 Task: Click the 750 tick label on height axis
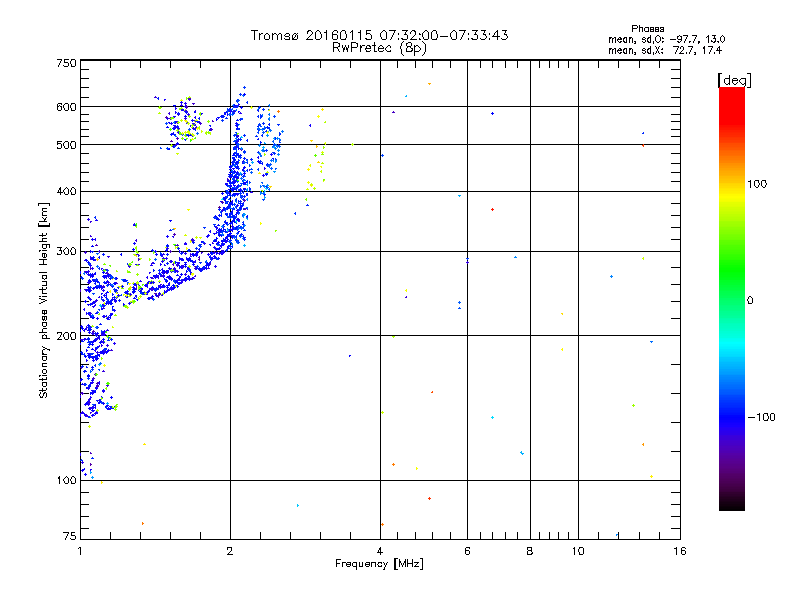66,63
